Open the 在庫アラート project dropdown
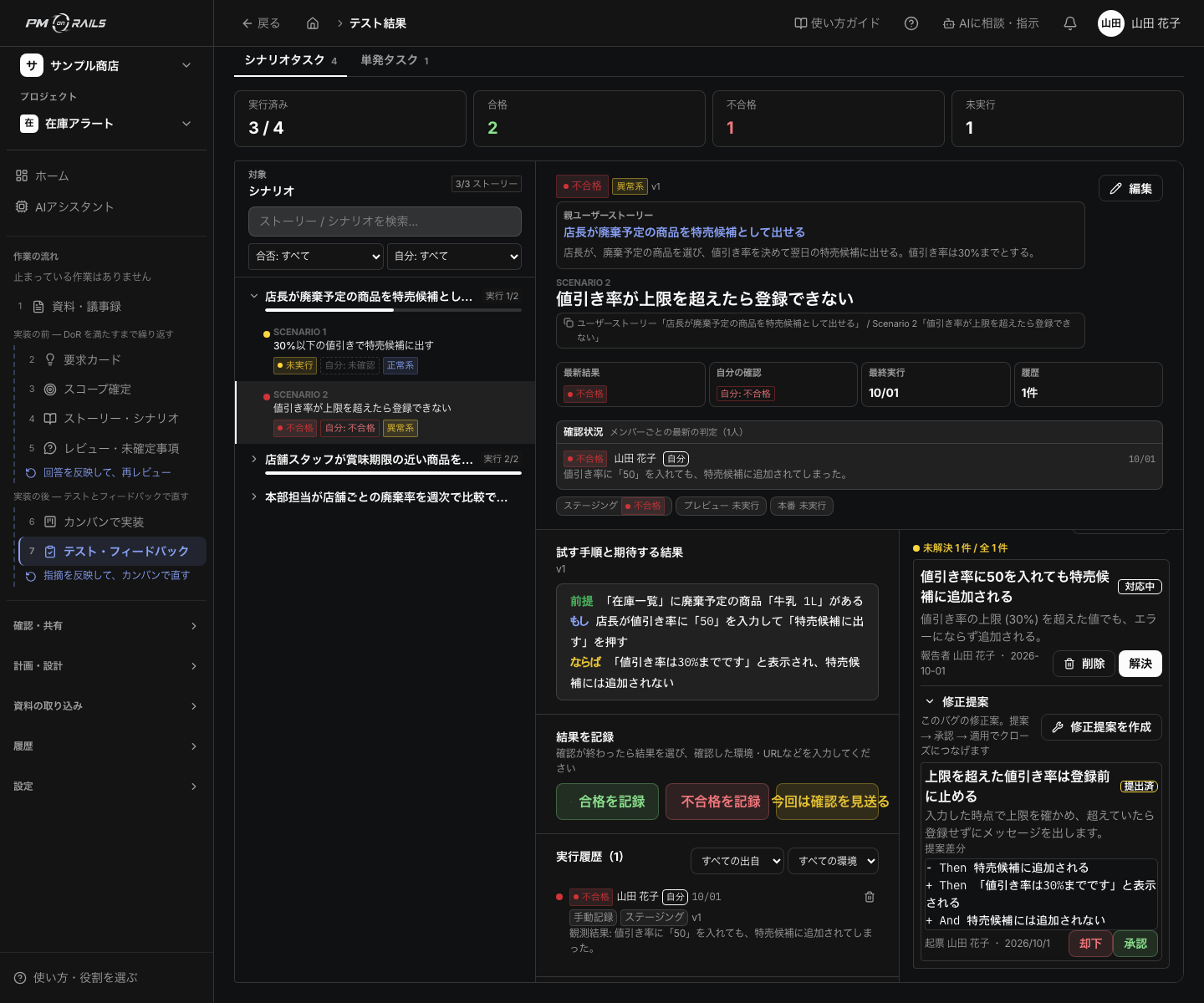This screenshot has width=1204, height=1003. pyautogui.click(x=106, y=124)
